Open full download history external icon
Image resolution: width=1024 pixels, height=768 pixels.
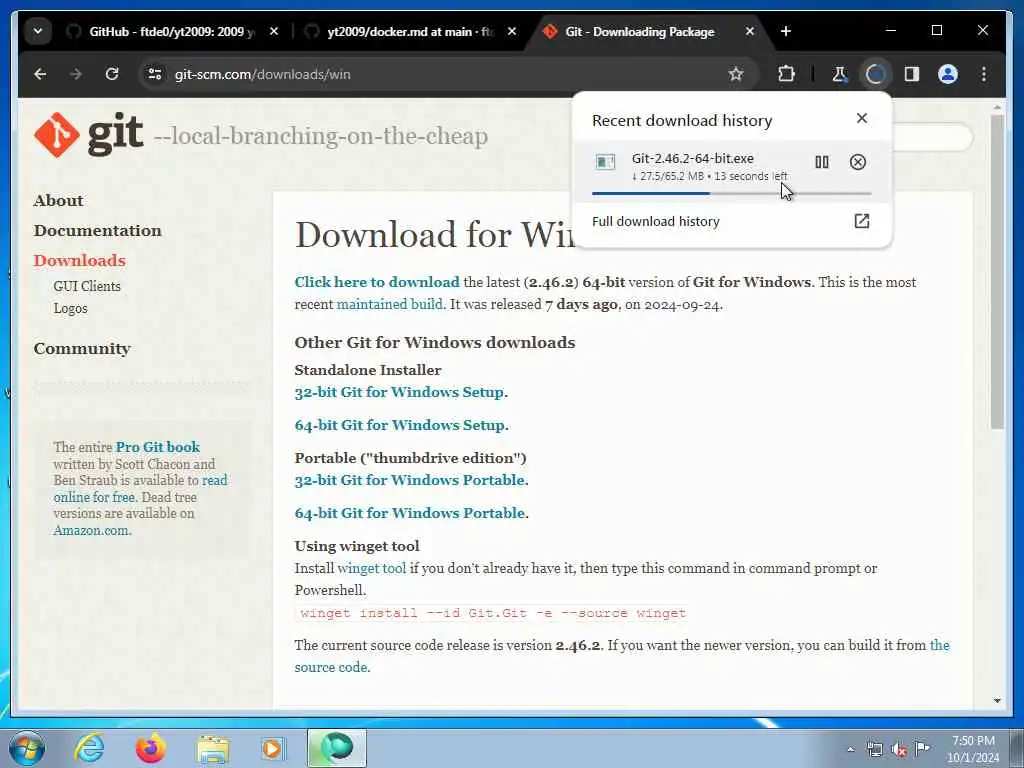862,221
